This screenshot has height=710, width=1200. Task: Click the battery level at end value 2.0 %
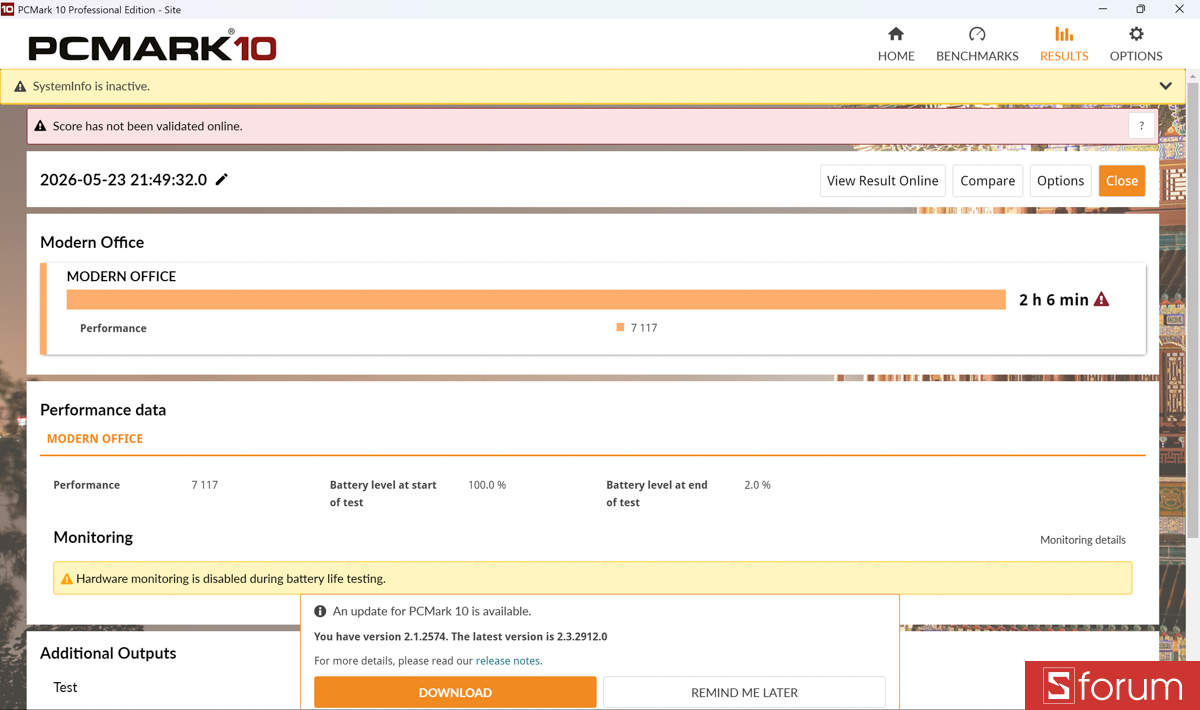click(x=757, y=485)
